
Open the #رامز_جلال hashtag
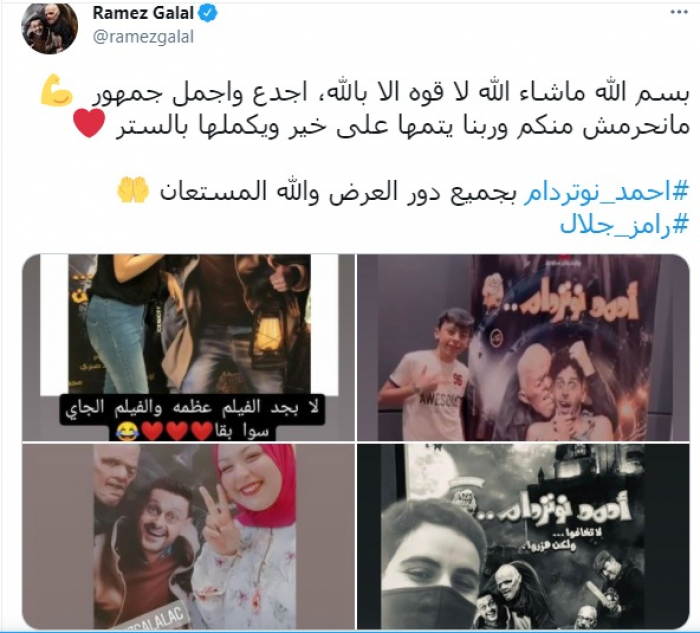click(624, 225)
